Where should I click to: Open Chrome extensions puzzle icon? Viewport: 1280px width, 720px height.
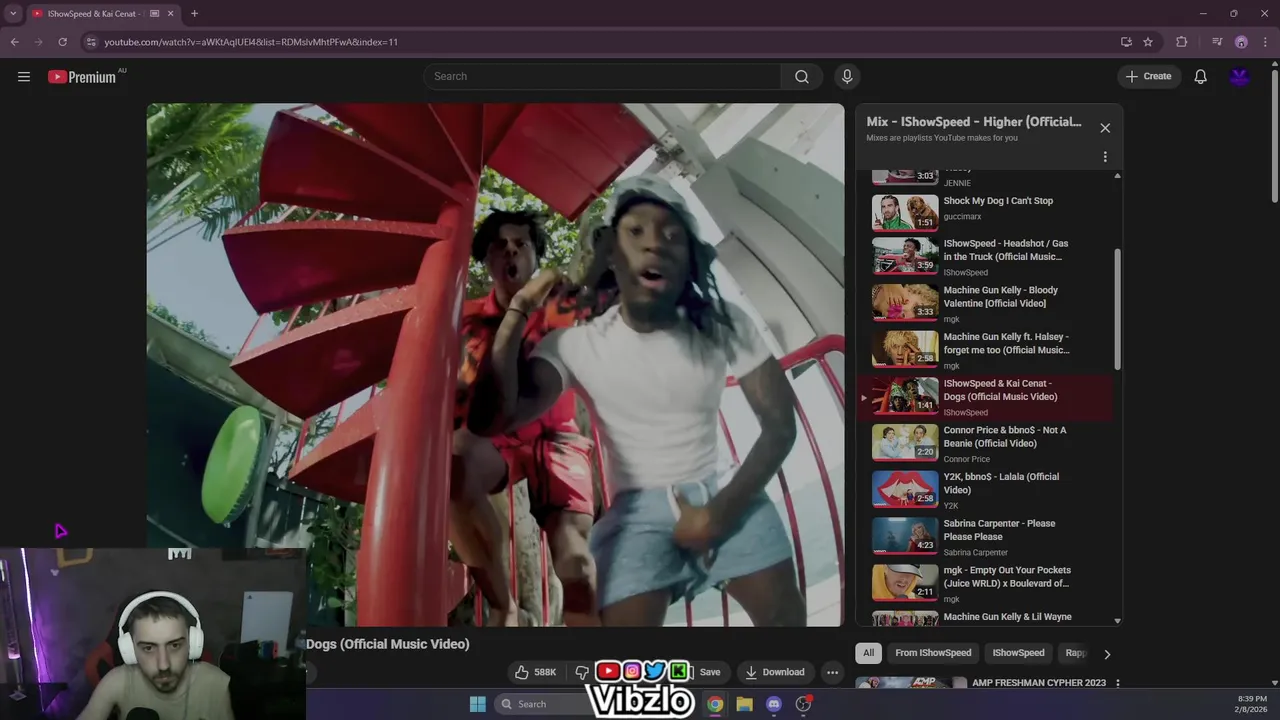[x=1182, y=42]
